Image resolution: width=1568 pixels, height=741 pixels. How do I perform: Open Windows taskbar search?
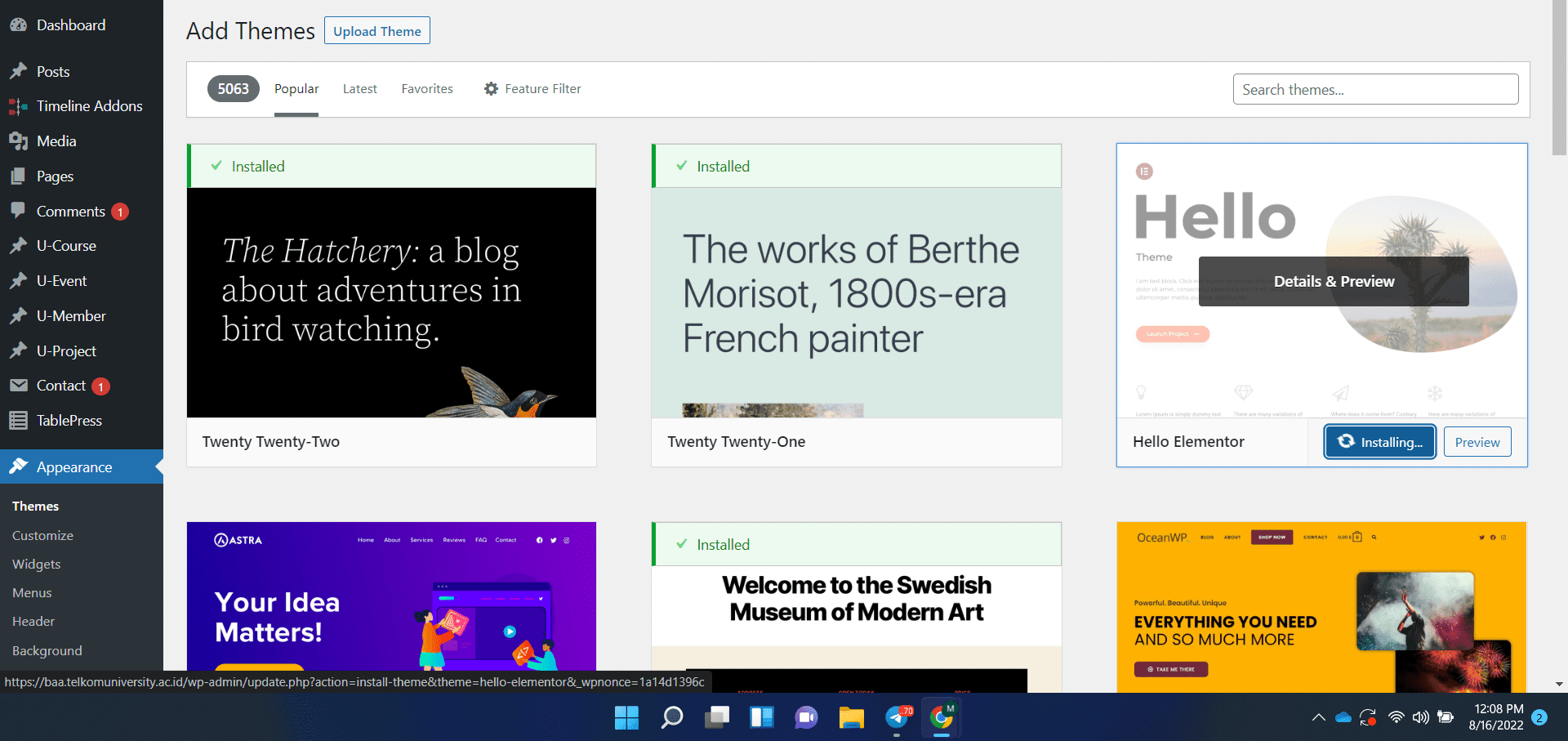pos(671,717)
